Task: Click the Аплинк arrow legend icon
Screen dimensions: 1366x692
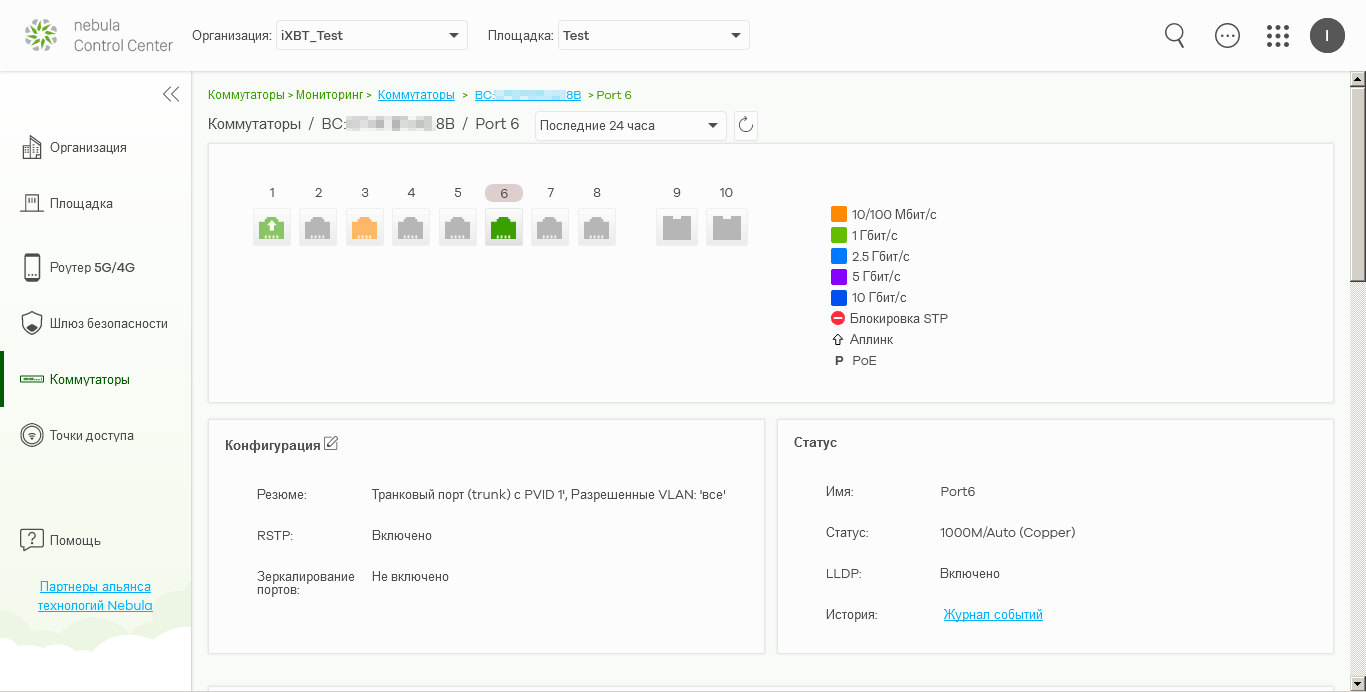Action: point(838,340)
